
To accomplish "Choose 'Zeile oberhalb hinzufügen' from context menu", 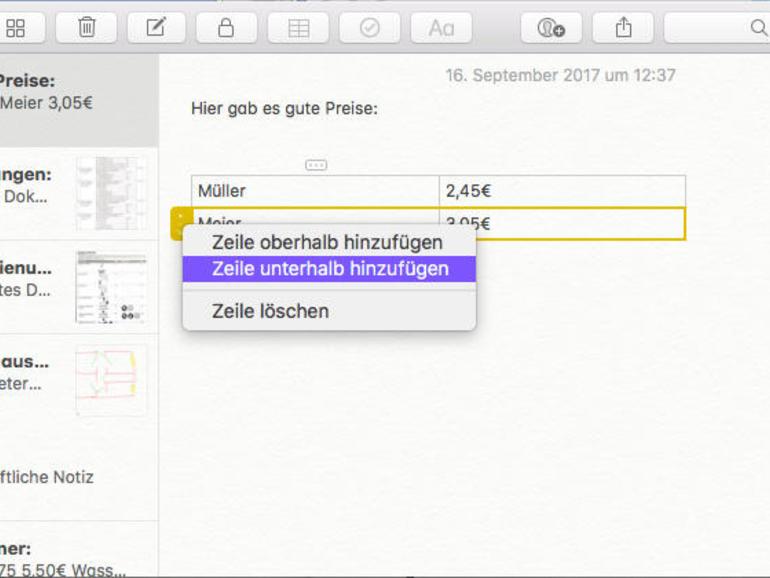I will click(329, 243).
